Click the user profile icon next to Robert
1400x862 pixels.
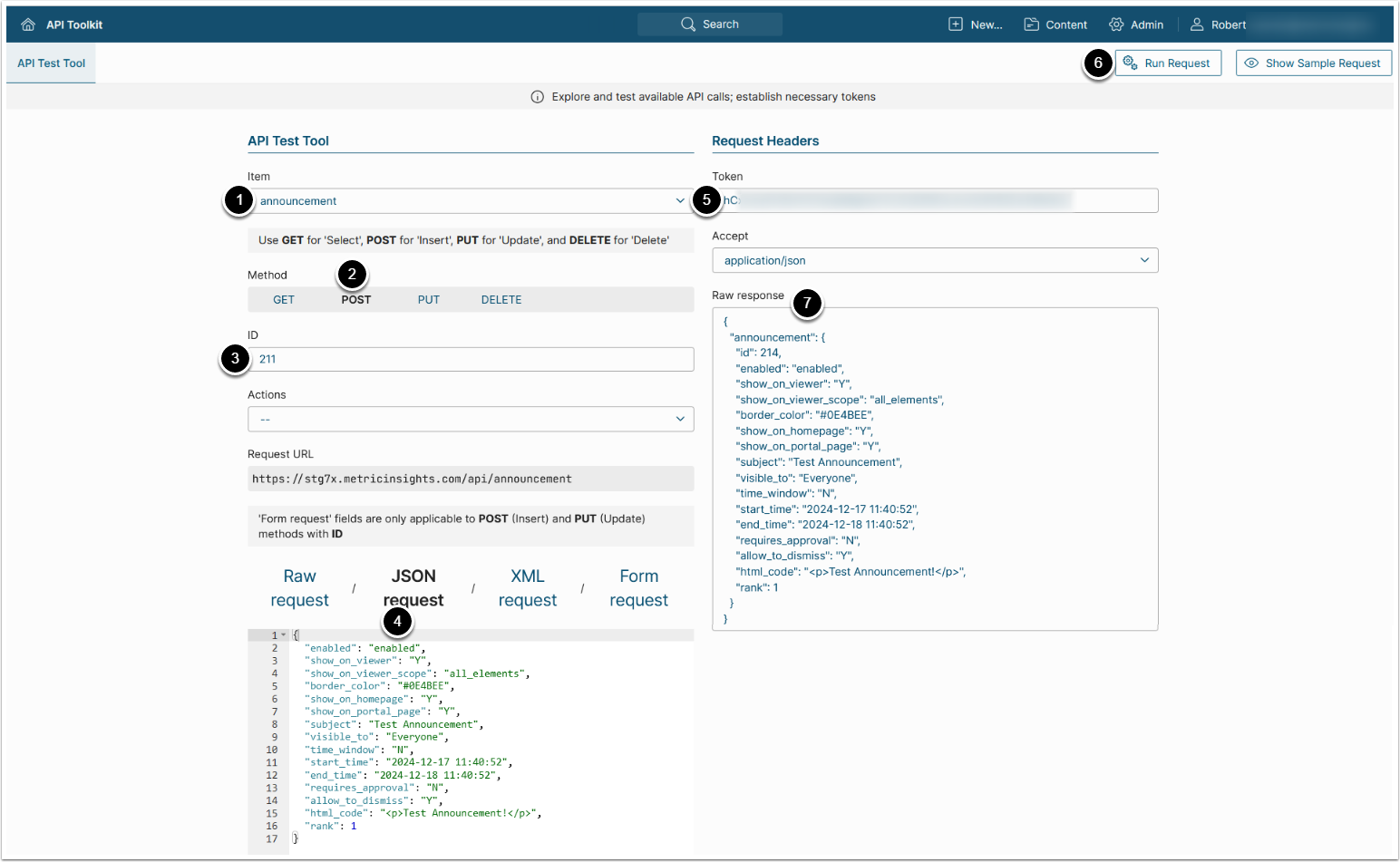1197,24
